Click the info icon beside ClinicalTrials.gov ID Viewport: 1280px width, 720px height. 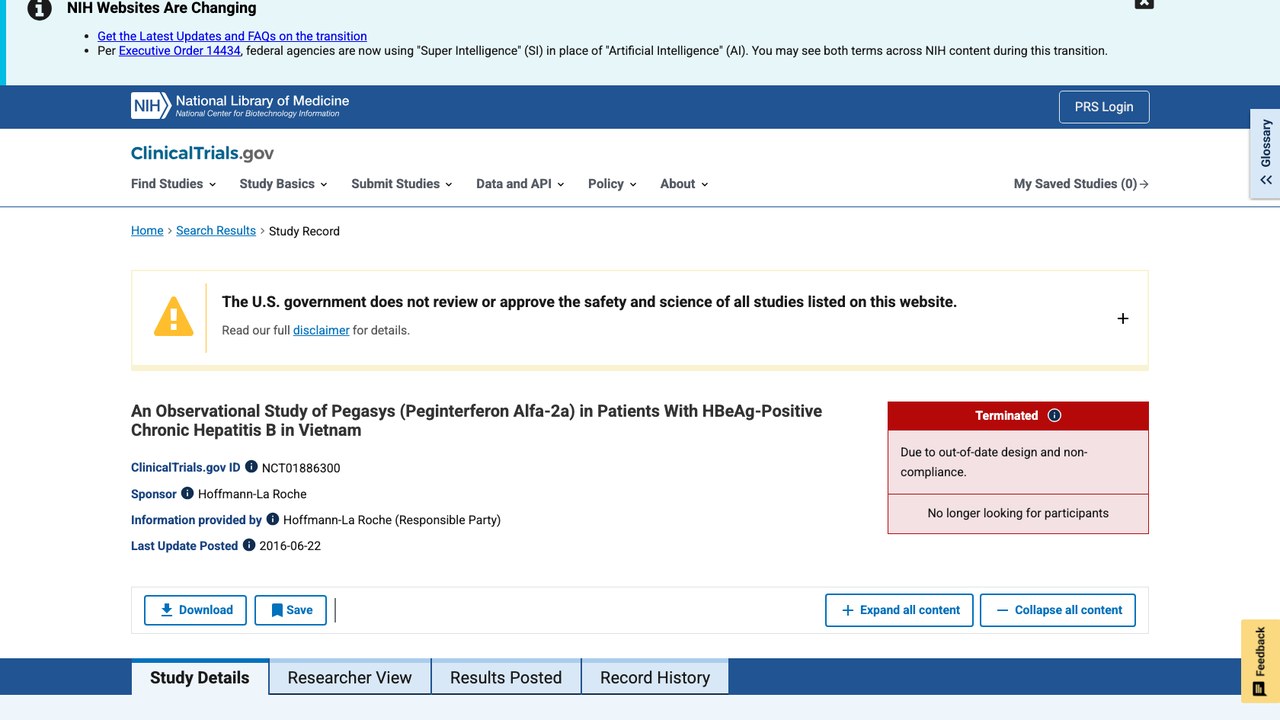coord(252,467)
